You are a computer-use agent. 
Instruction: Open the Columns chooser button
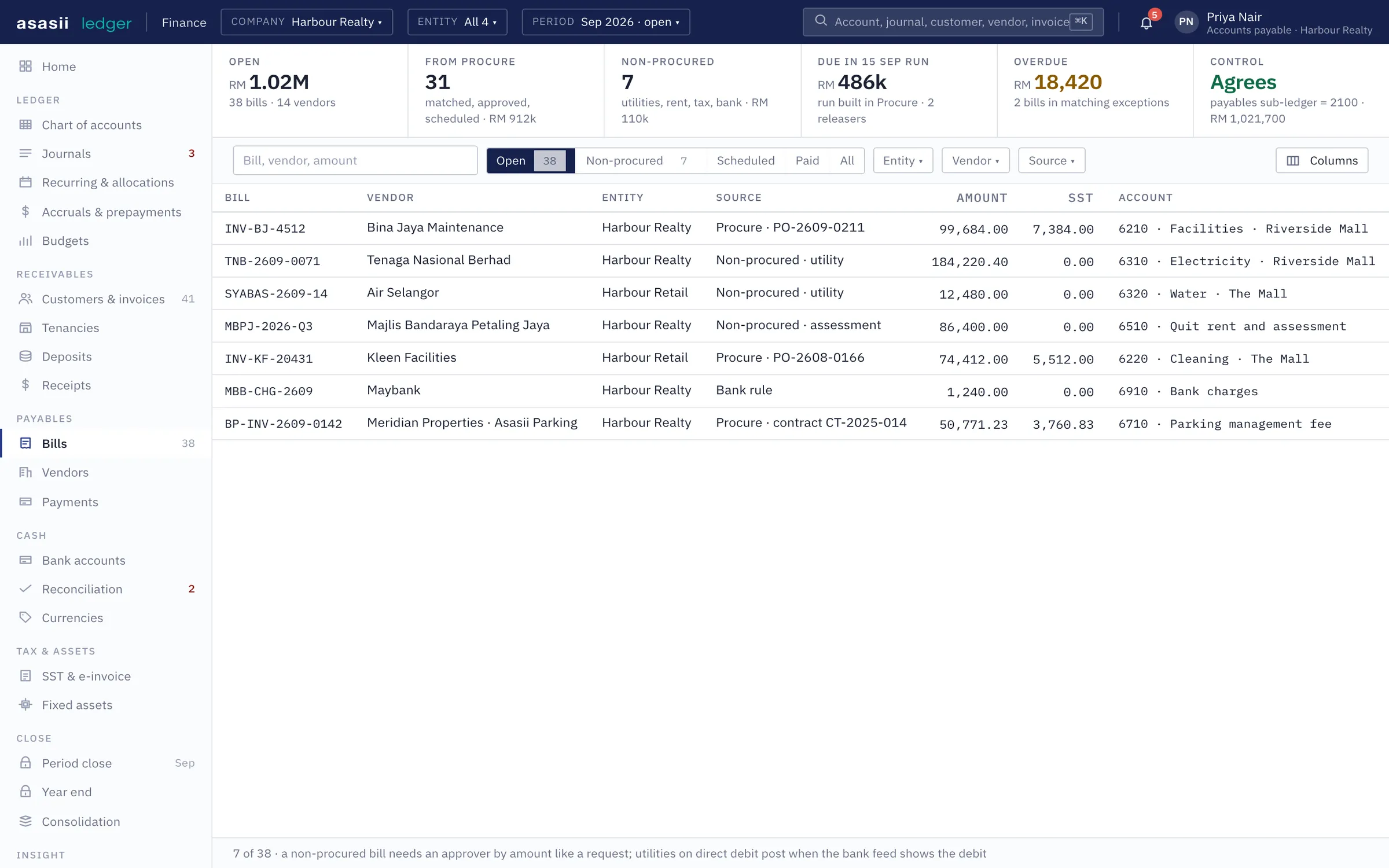1322,160
